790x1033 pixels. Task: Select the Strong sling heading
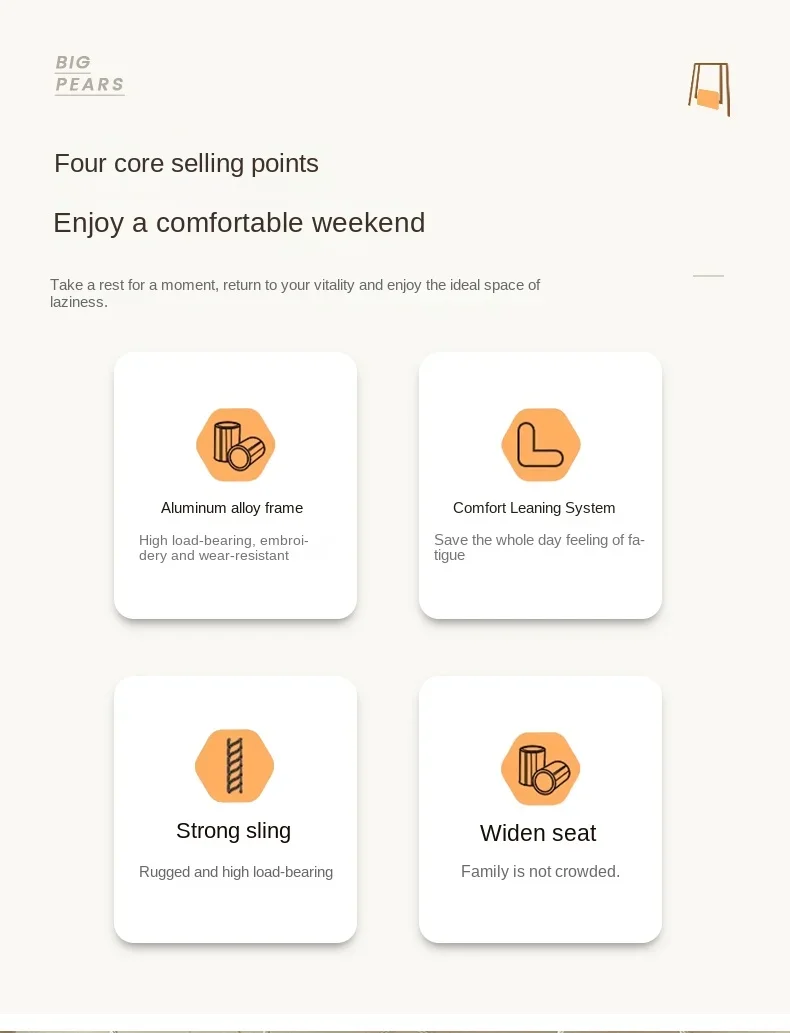click(x=233, y=831)
